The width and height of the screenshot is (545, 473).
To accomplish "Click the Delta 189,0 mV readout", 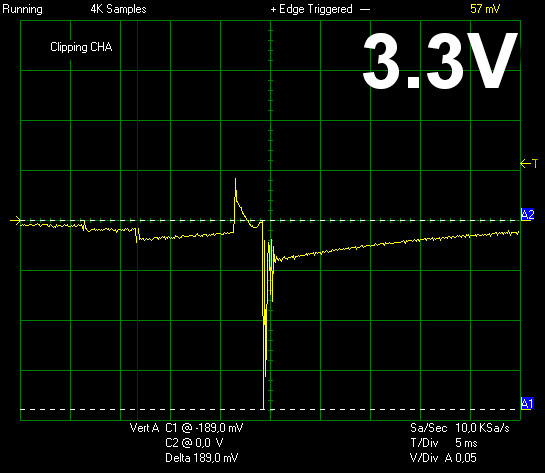I will coord(202,458).
